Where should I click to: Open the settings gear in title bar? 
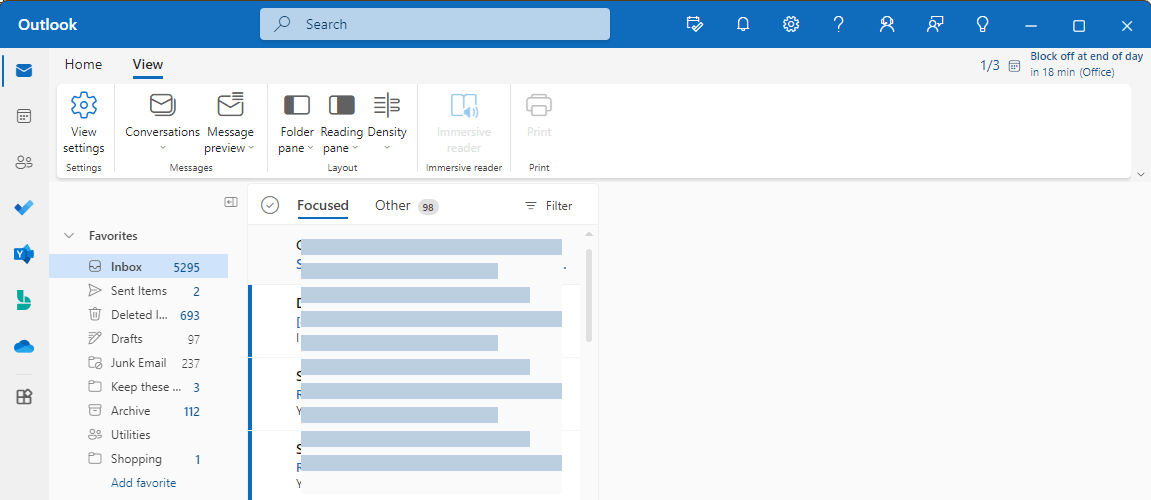pyautogui.click(x=791, y=24)
